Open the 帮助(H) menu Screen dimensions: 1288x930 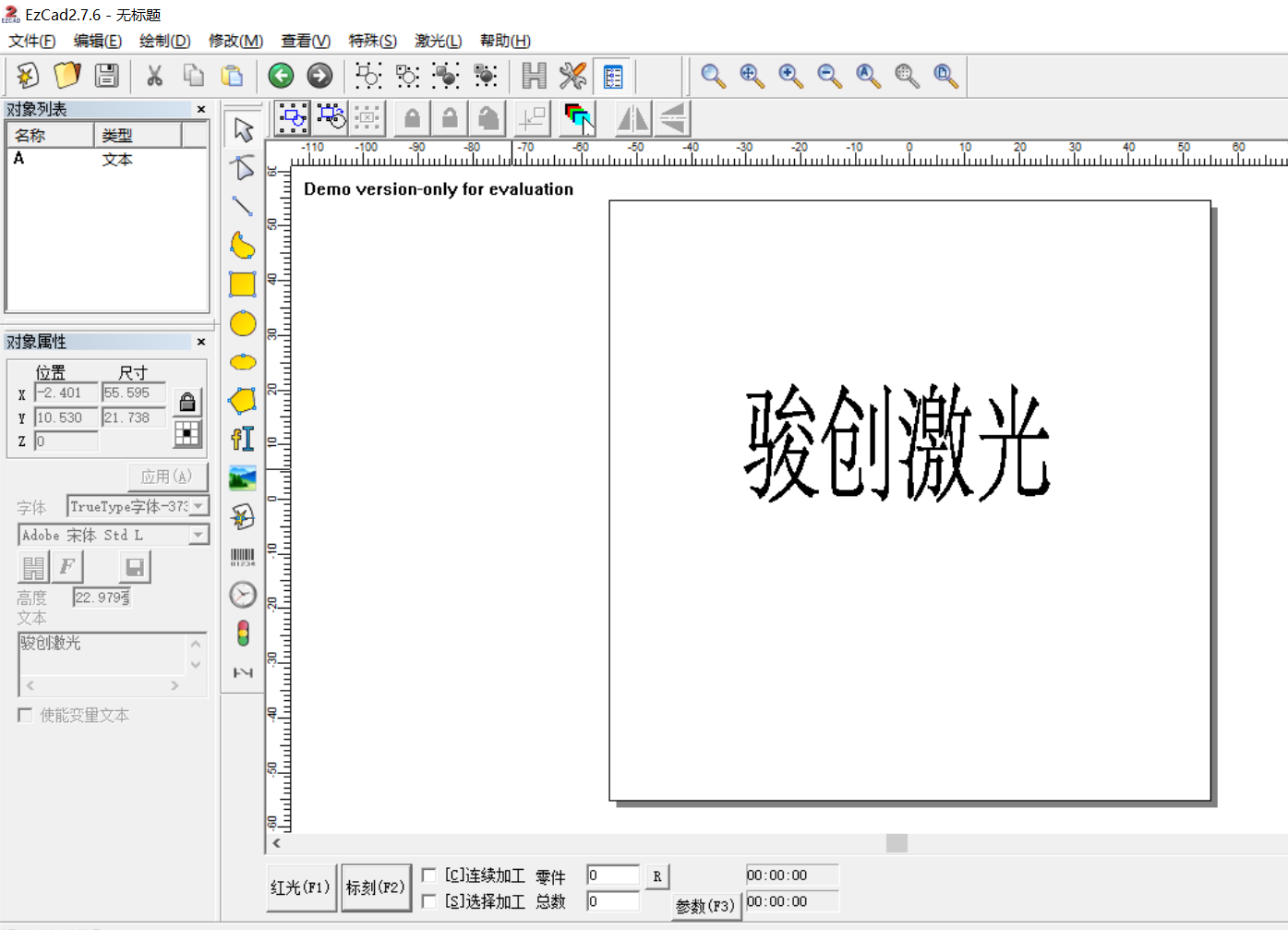coord(505,41)
